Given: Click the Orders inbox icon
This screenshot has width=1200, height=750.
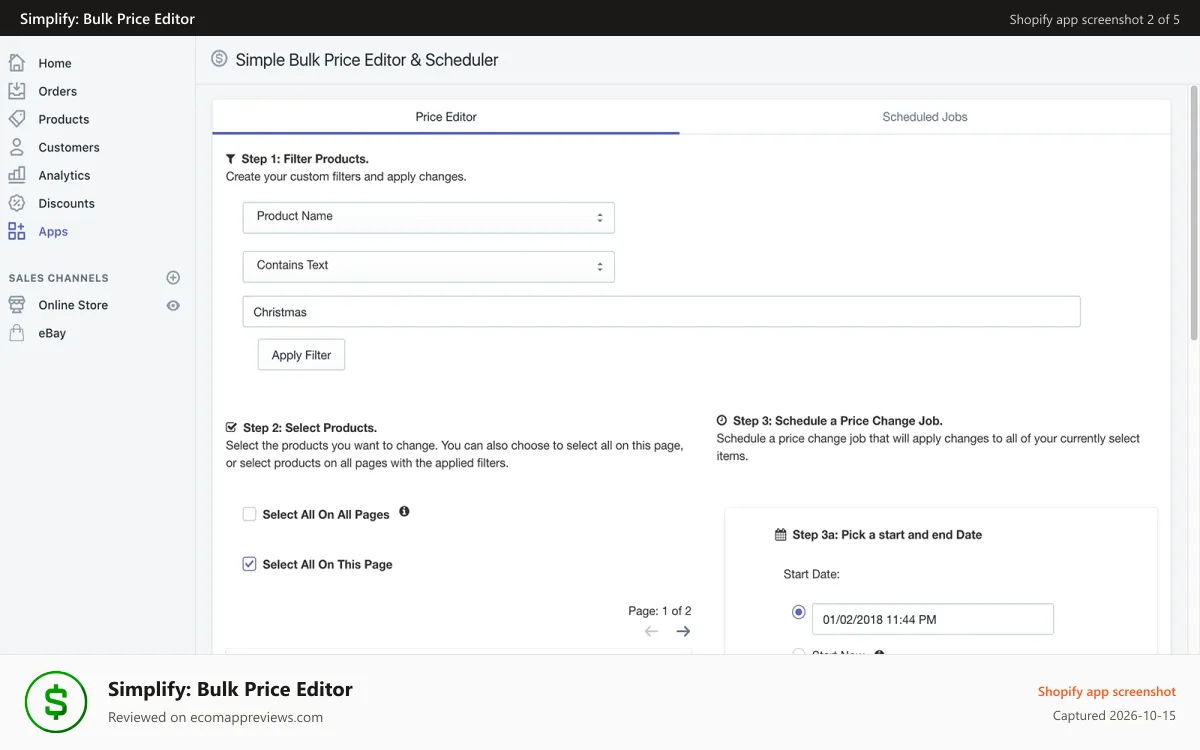Looking at the screenshot, I should click(x=16, y=91).
